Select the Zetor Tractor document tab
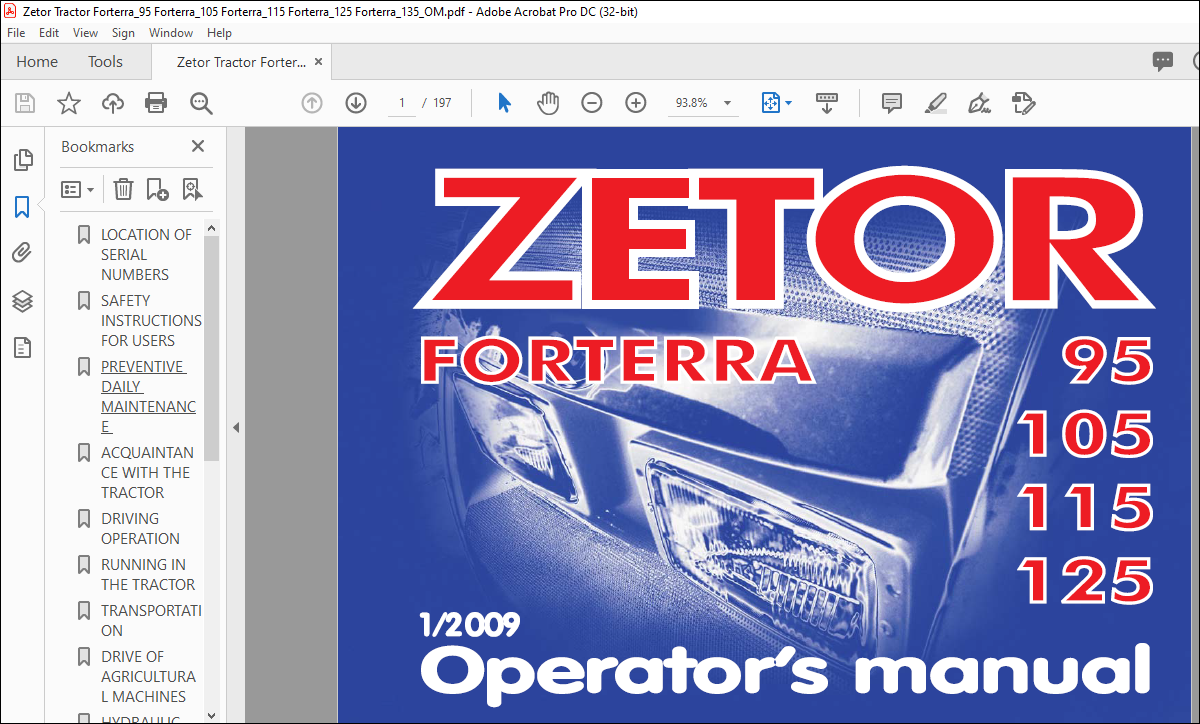The width and height of the screenshot is (1200, 724). coord(241,62)
